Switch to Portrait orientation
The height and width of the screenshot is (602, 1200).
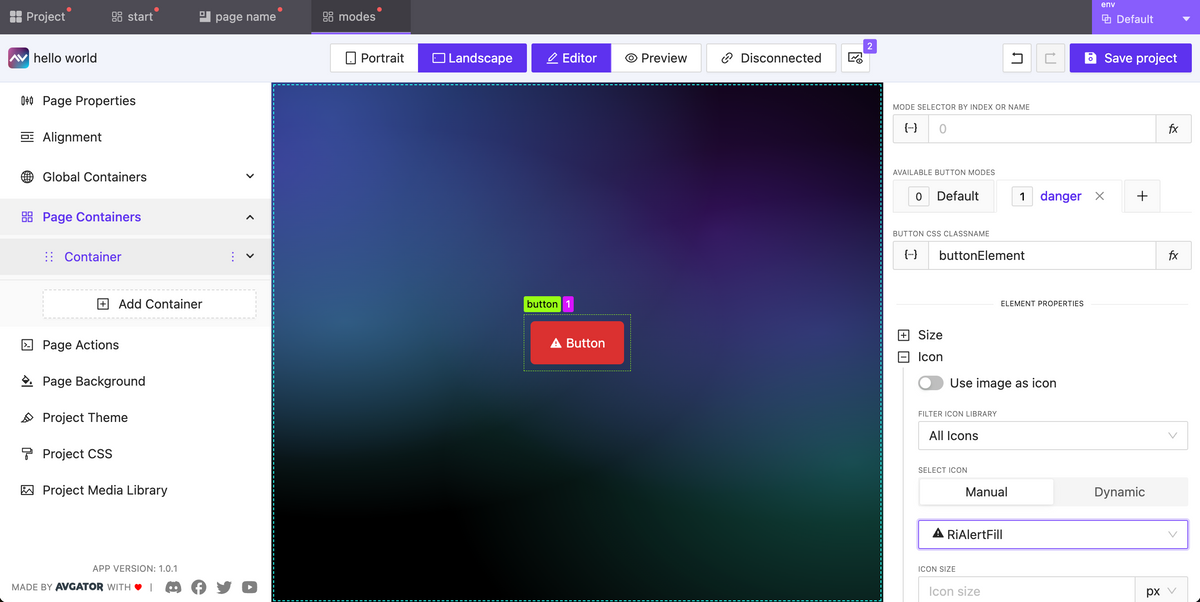[374, 58]
